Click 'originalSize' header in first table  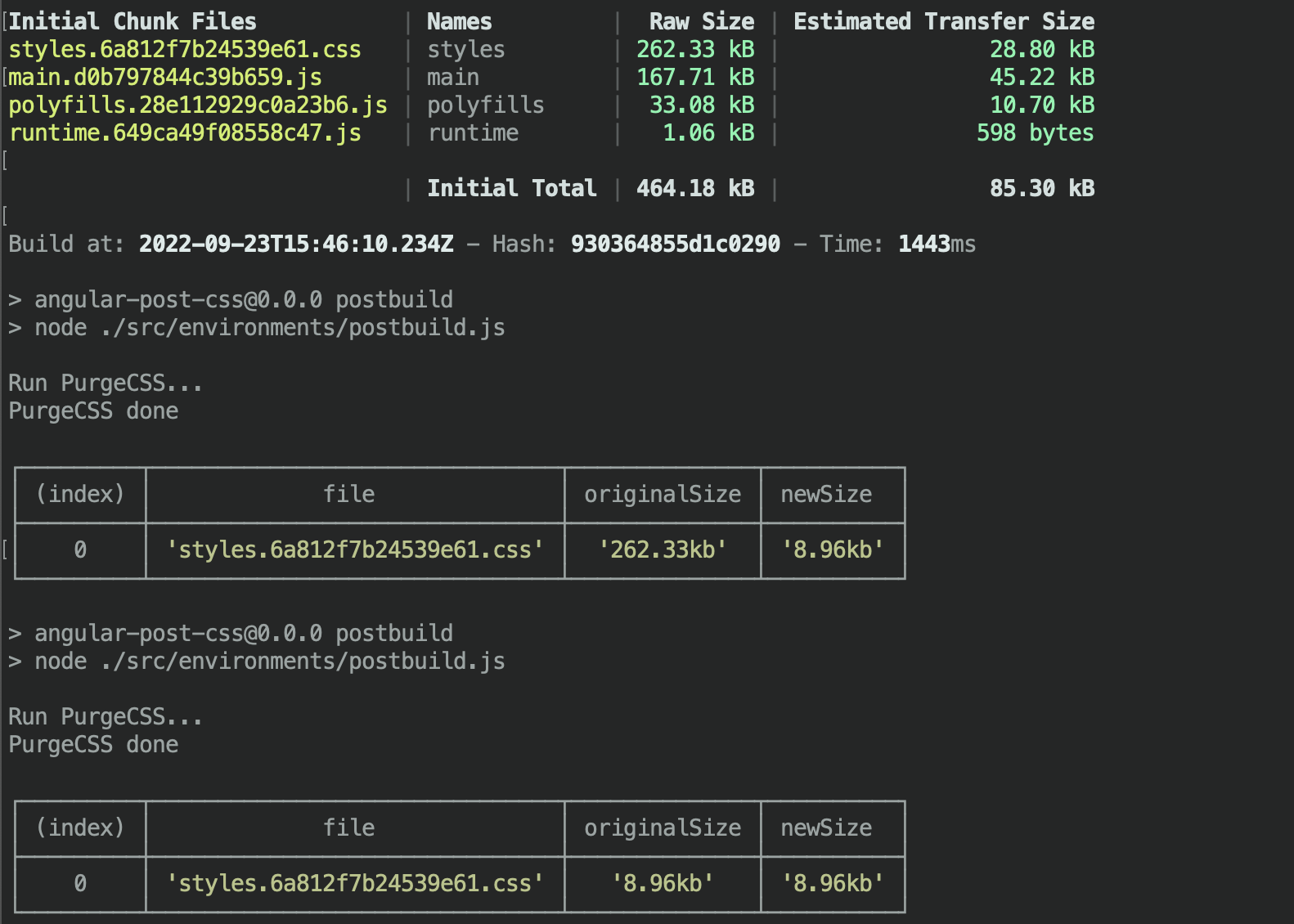pos(663,495)
